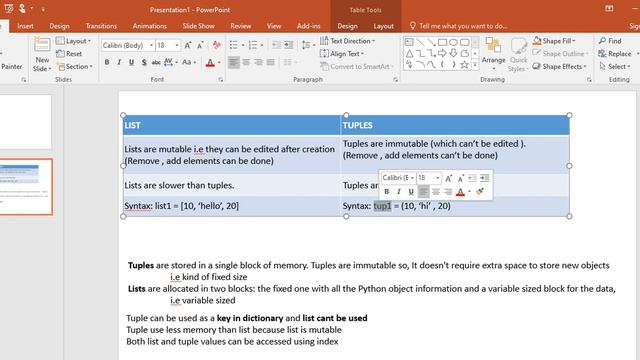The height and width of the screenshot is (360, 640).
Task: Open the Arrange menu
Action: click(493, 55)
